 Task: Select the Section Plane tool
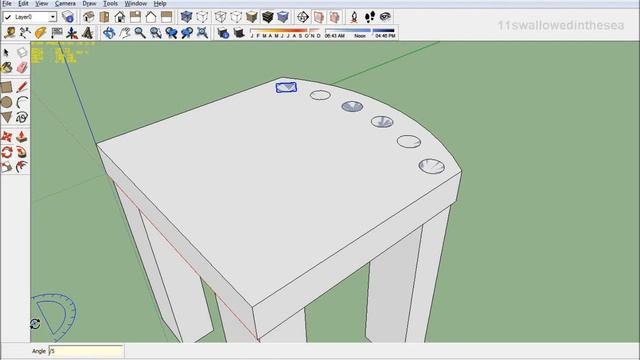[x=303, y=17]
